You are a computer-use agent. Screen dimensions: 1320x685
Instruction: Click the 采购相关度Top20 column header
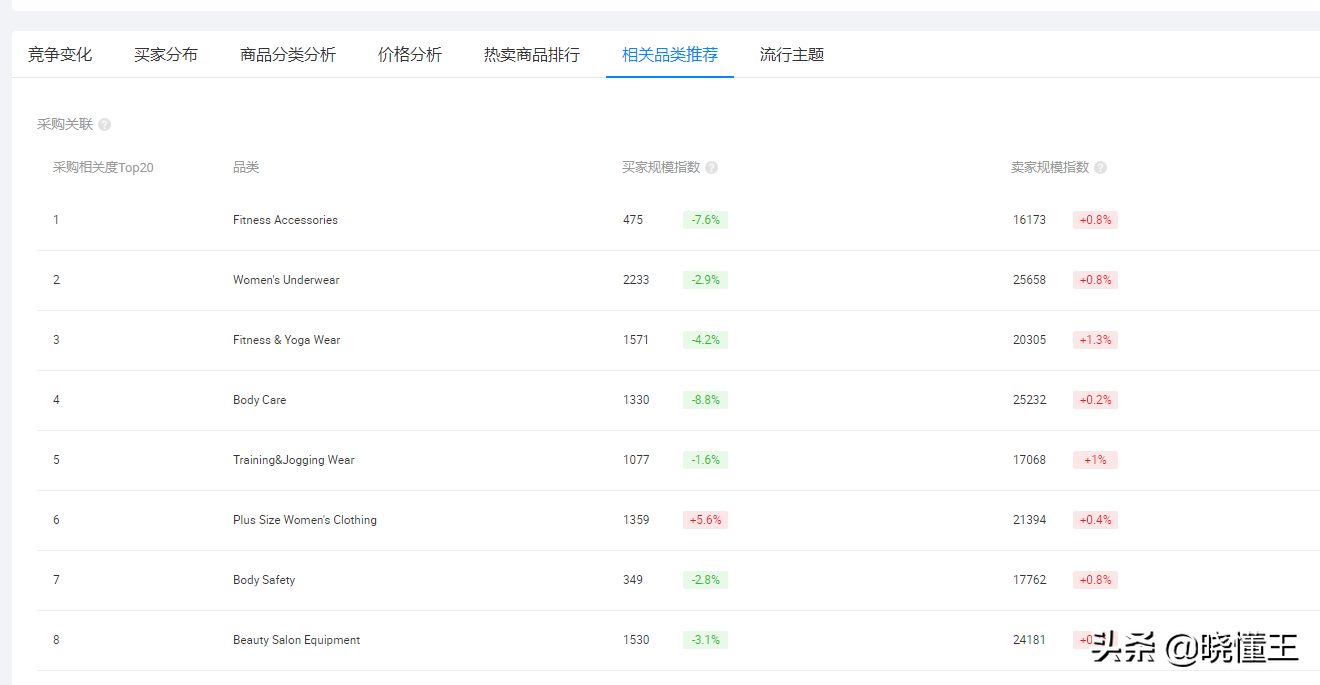point(103,168)
